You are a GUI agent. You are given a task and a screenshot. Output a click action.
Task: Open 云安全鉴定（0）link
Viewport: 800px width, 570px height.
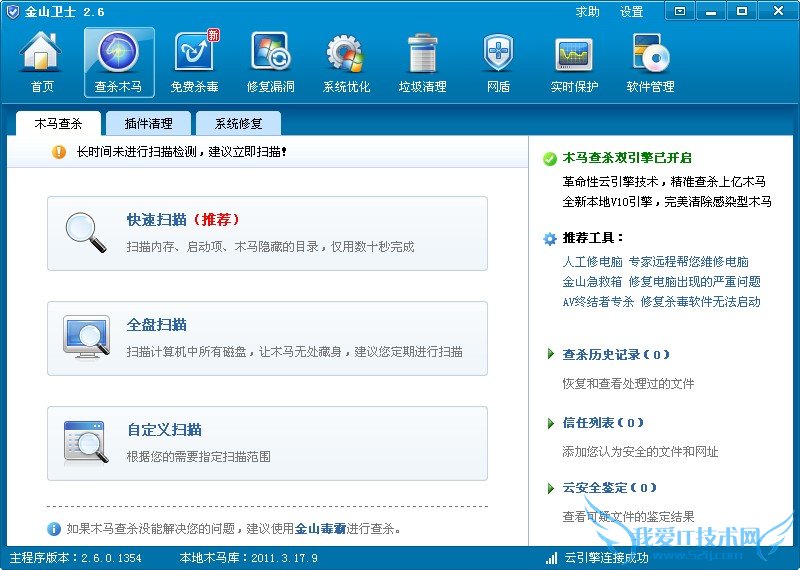pyautogui.click(x=610, y=488)
